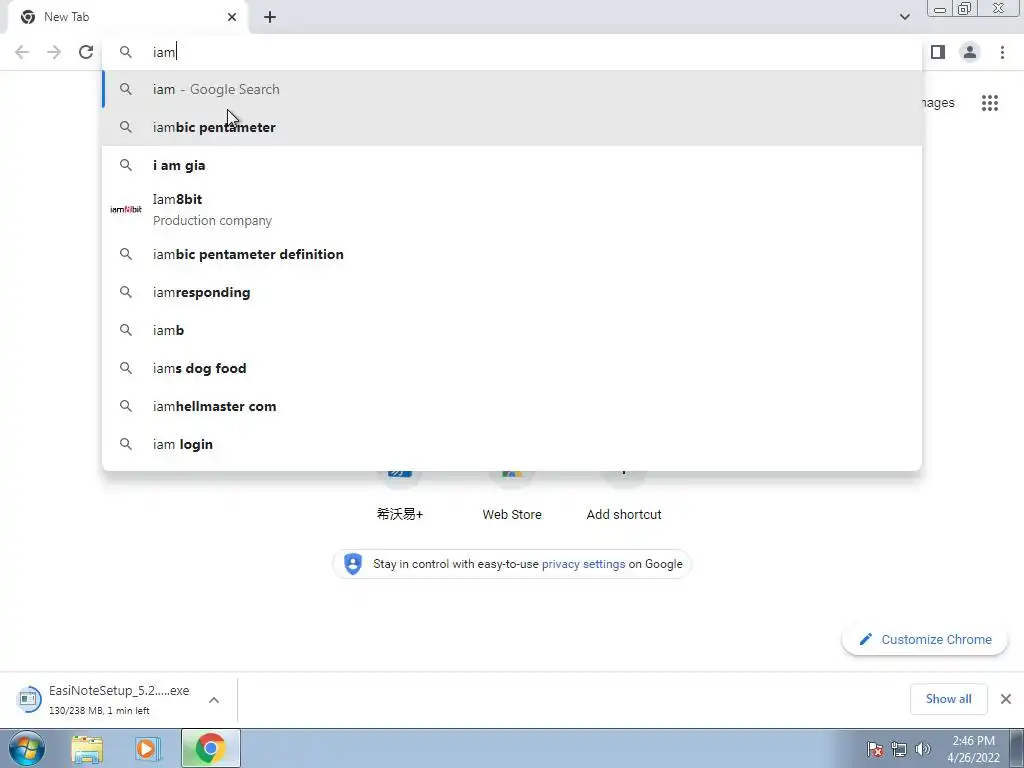Open the Chrome three-dot menu

tap(1002, 52)
